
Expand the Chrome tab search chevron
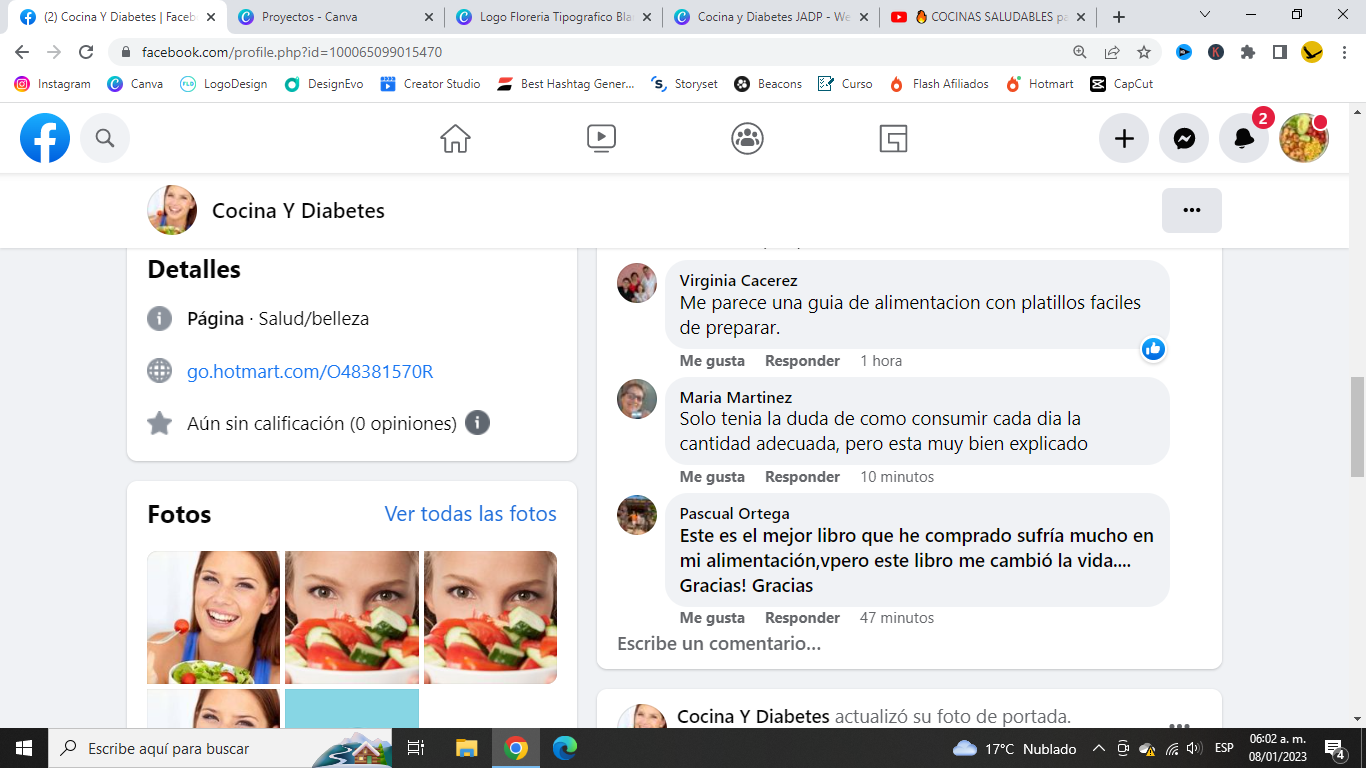[x=1205, y=16]
